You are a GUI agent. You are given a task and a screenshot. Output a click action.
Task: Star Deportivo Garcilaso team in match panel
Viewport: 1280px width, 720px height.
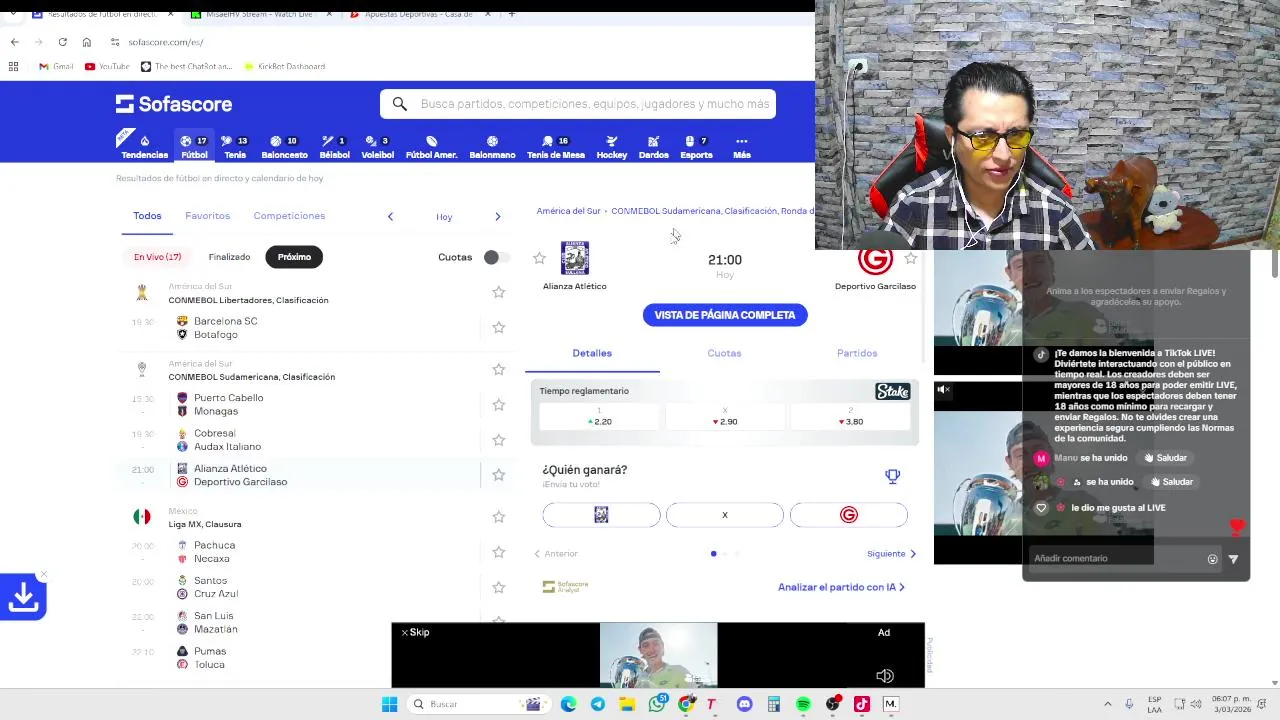(910, 258)
